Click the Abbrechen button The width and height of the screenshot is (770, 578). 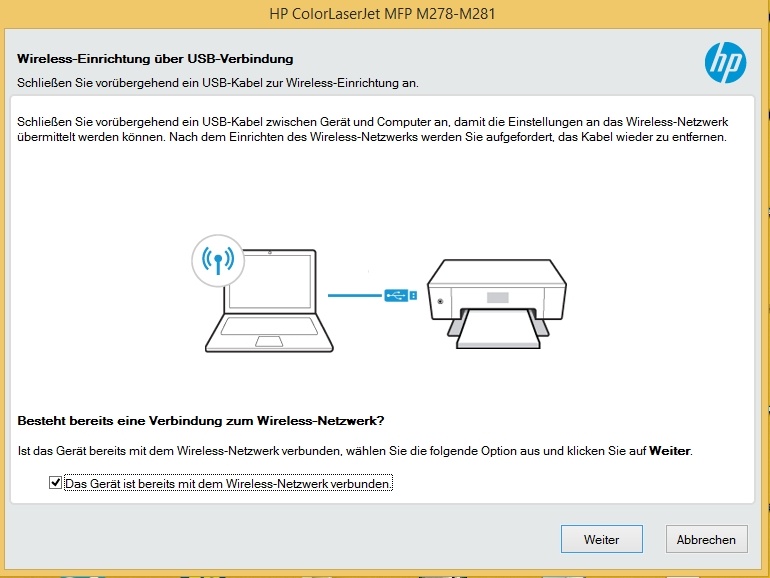click(706, 539)
